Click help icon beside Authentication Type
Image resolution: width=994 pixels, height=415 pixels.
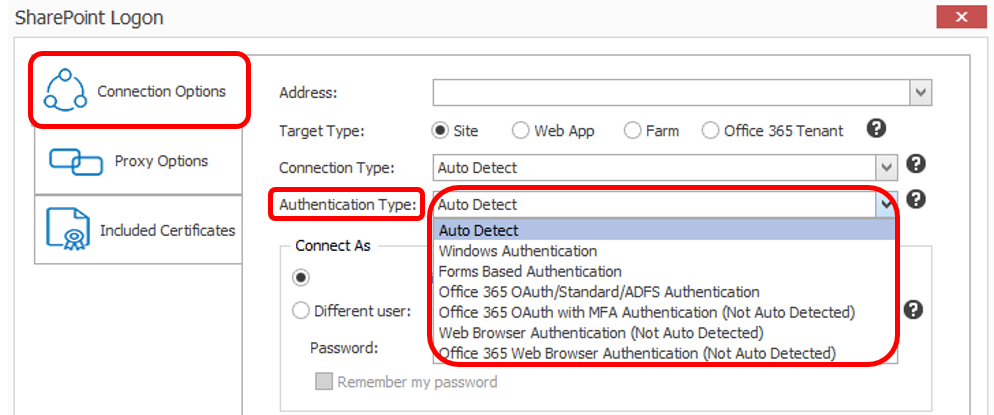click(915, 199)
